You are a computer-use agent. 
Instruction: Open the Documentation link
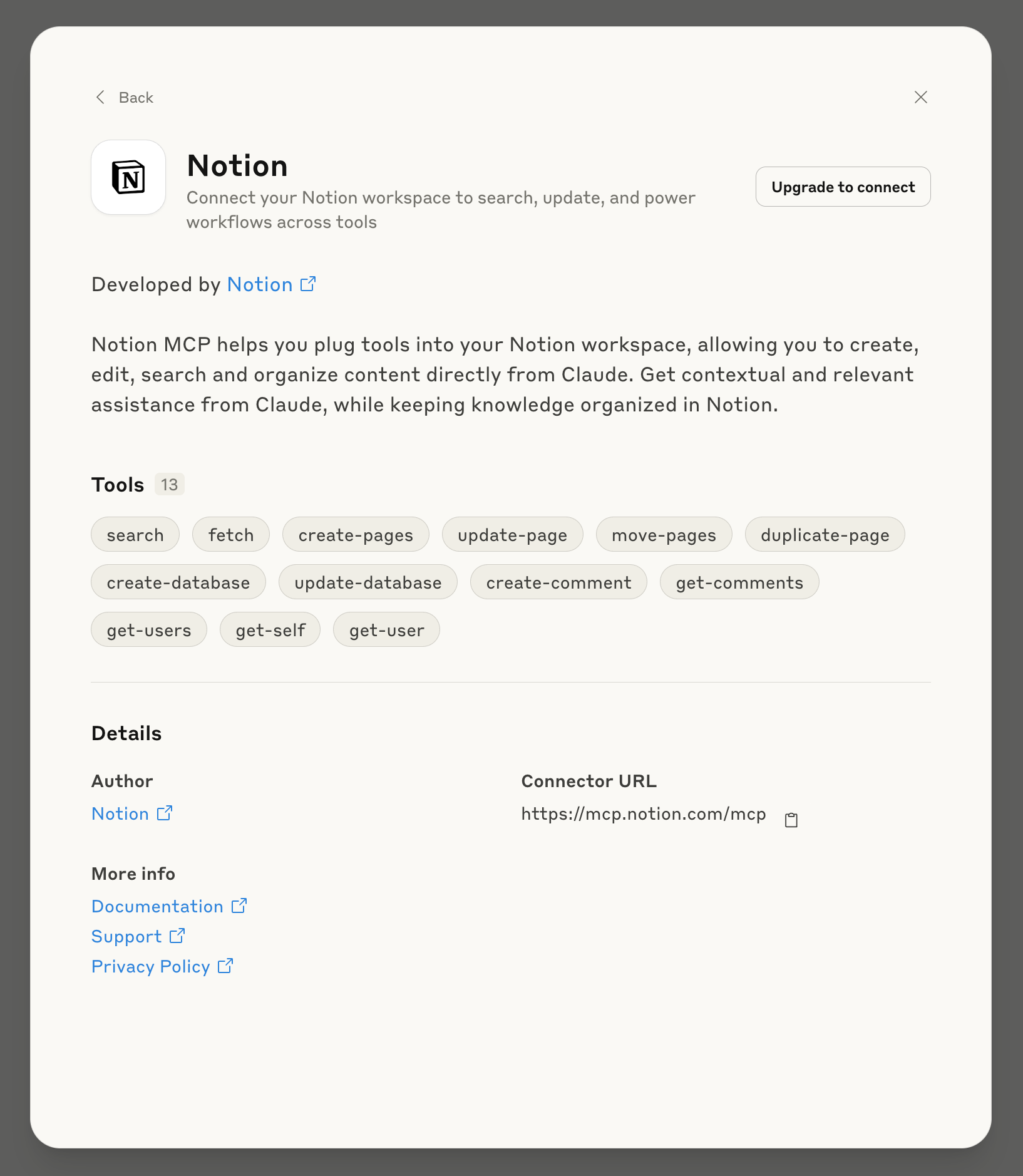tap(157, 906)
